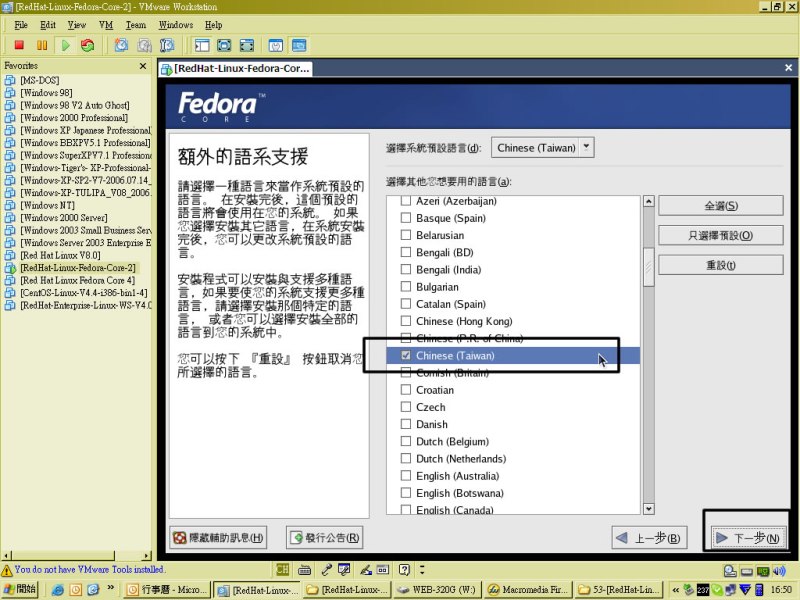Click the green Power On play icon
800x600 pixels.
[x=65, y=45]
